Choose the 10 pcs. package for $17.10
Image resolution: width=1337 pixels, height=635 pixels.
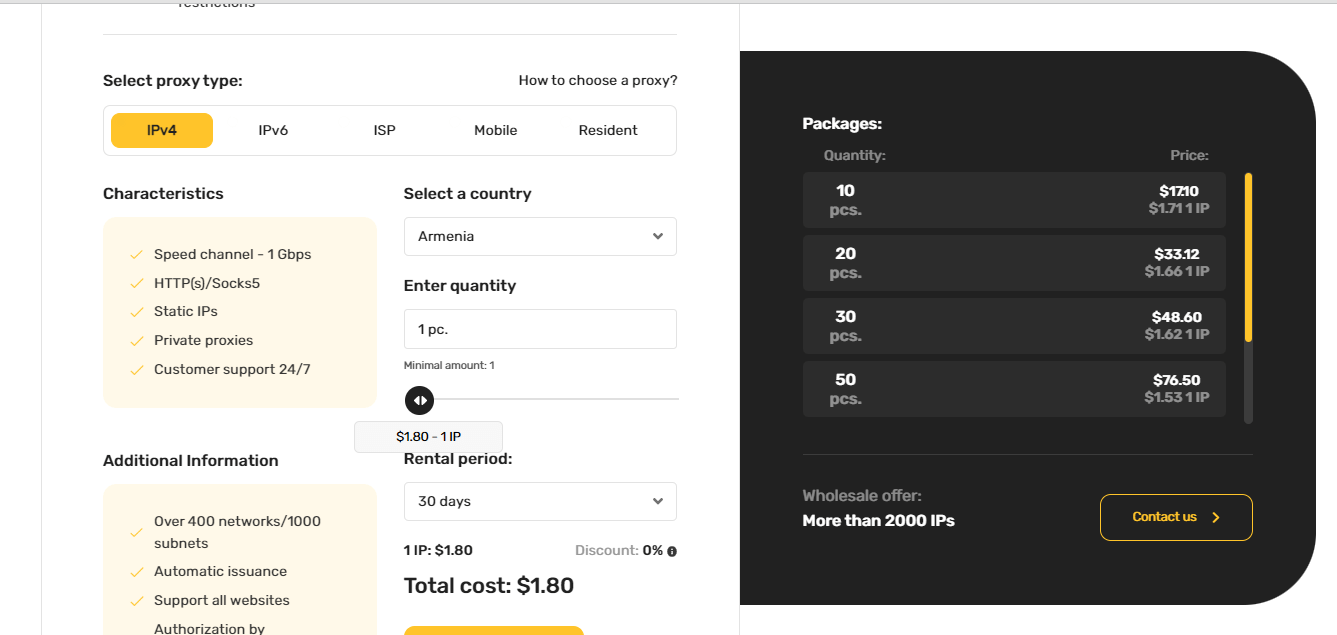coord(1014,200)
